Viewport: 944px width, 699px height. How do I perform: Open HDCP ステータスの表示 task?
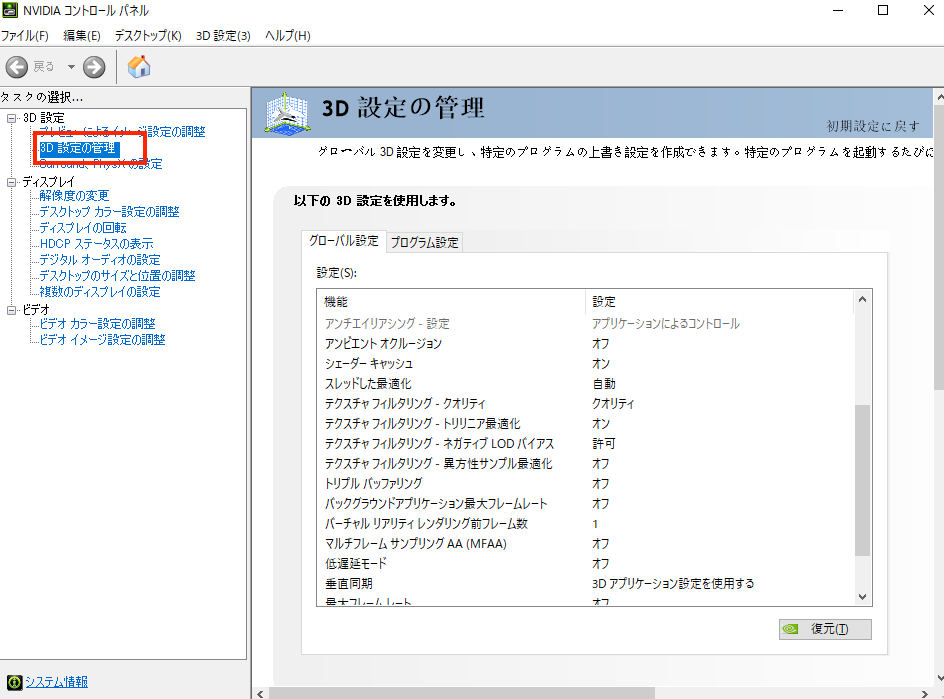(x=96, y=244)
